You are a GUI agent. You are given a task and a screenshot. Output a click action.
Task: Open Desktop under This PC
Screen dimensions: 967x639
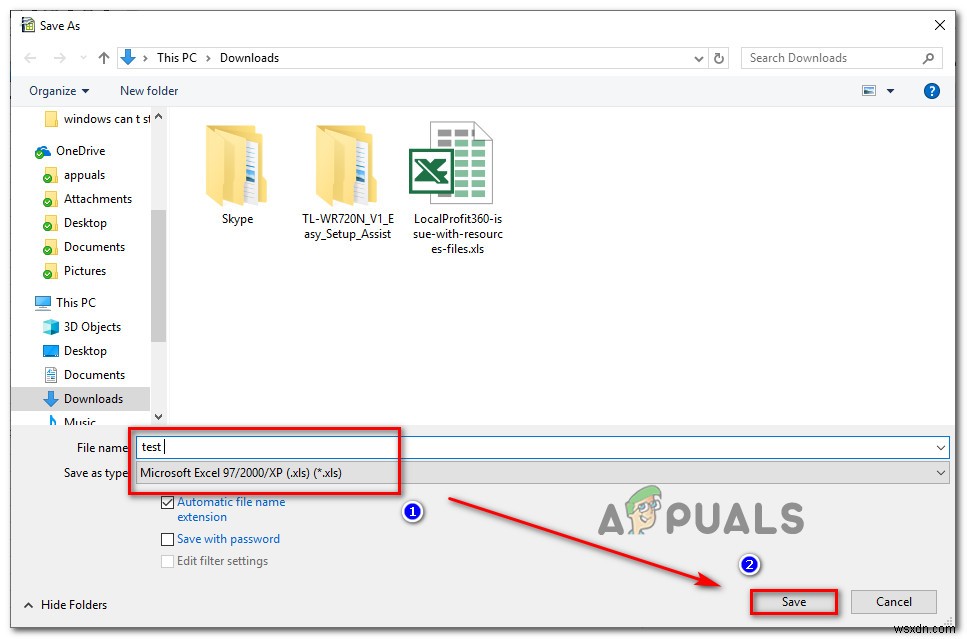[x=75, y=351]
